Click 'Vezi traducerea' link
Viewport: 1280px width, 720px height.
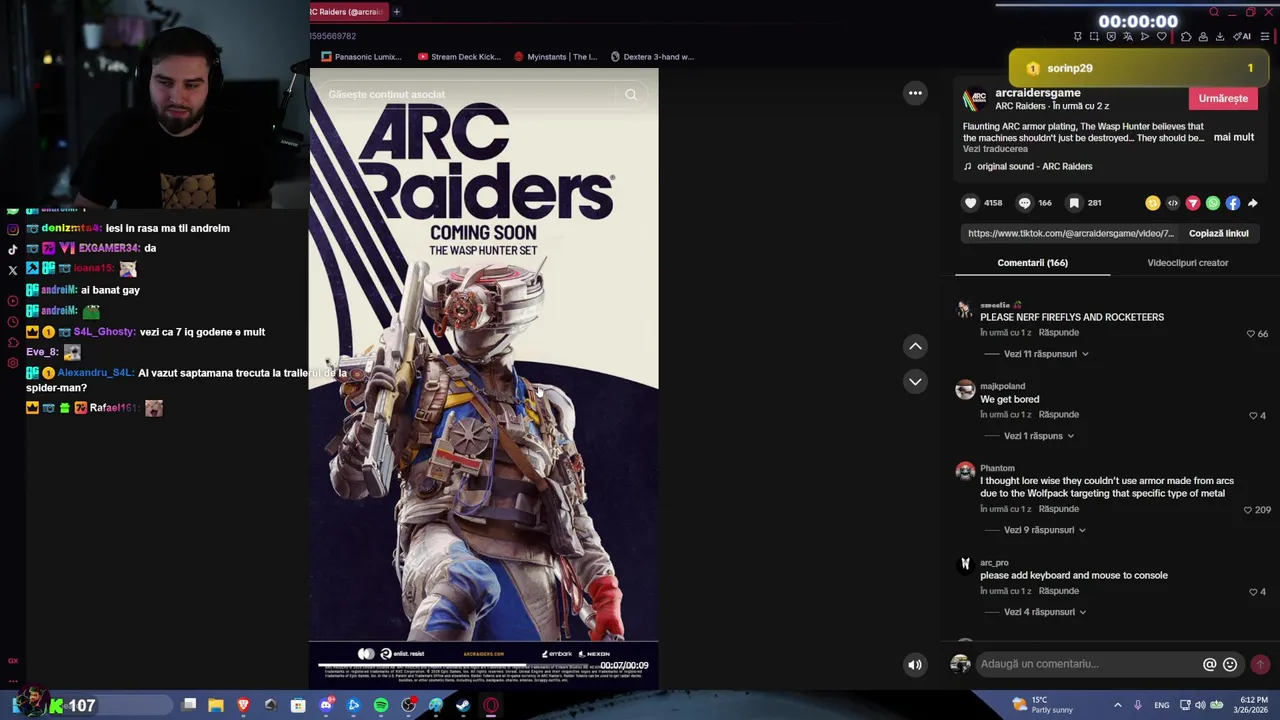995,149
